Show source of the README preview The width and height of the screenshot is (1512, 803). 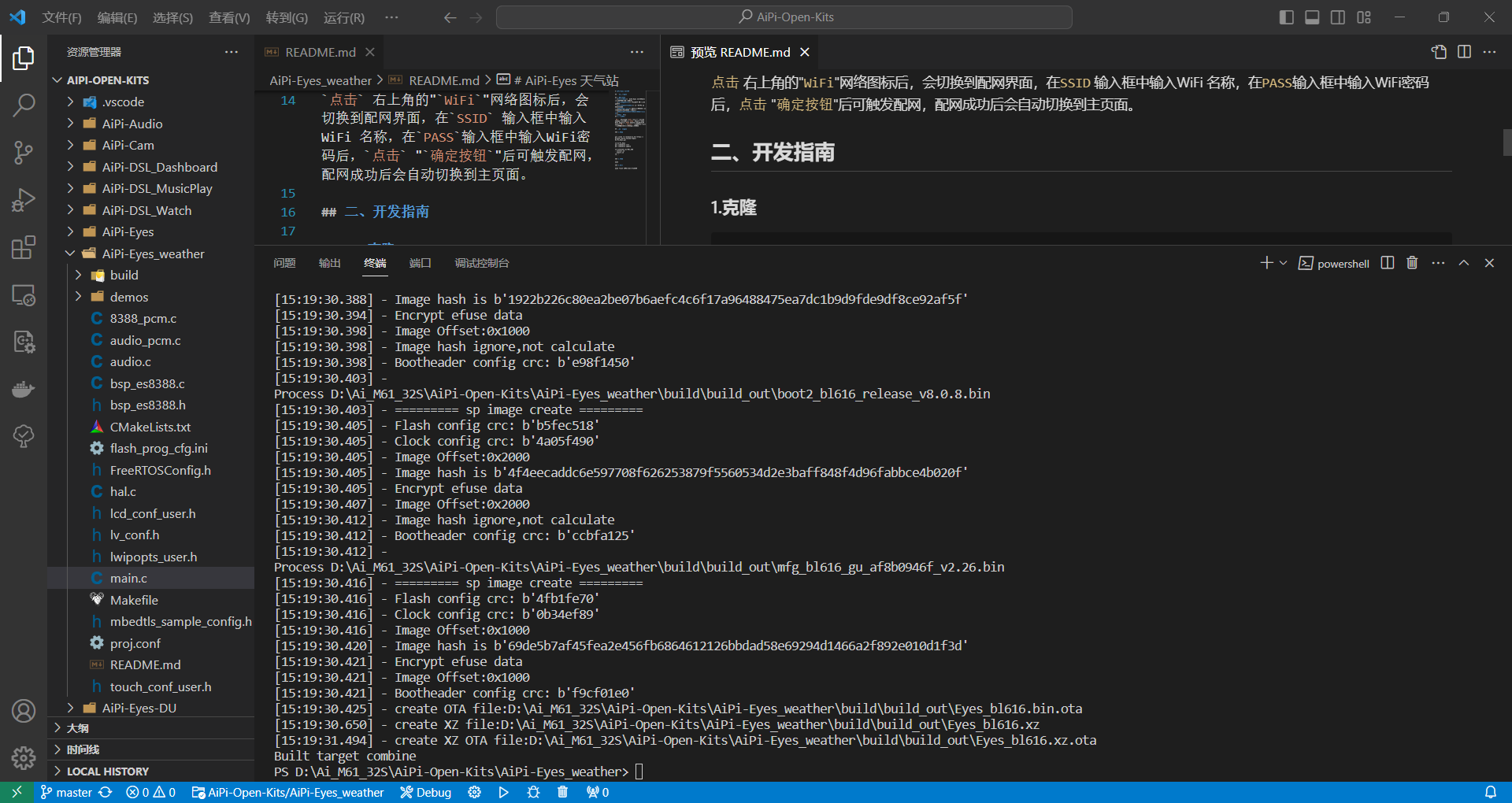tap(1440, 52)
